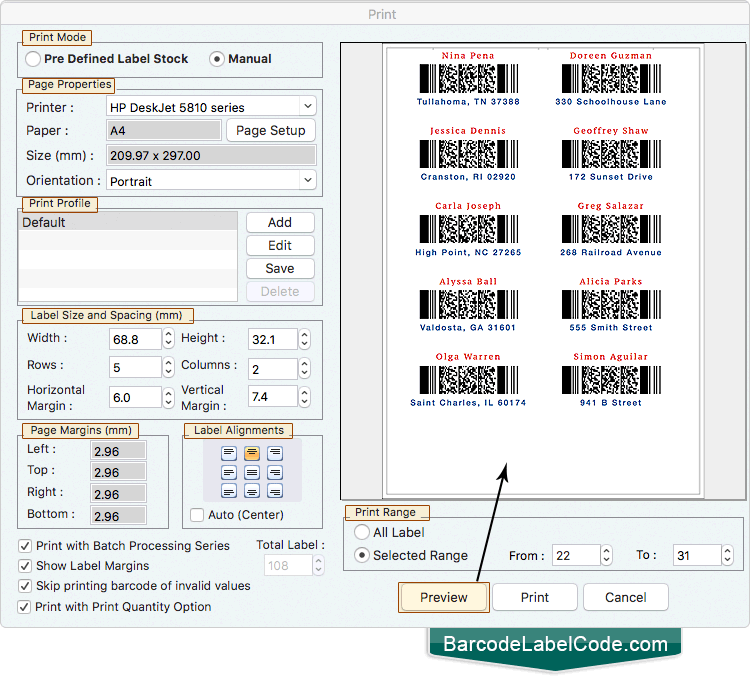Open the Printer dropdown list
The image size is (750, 676).
(308, 106)
